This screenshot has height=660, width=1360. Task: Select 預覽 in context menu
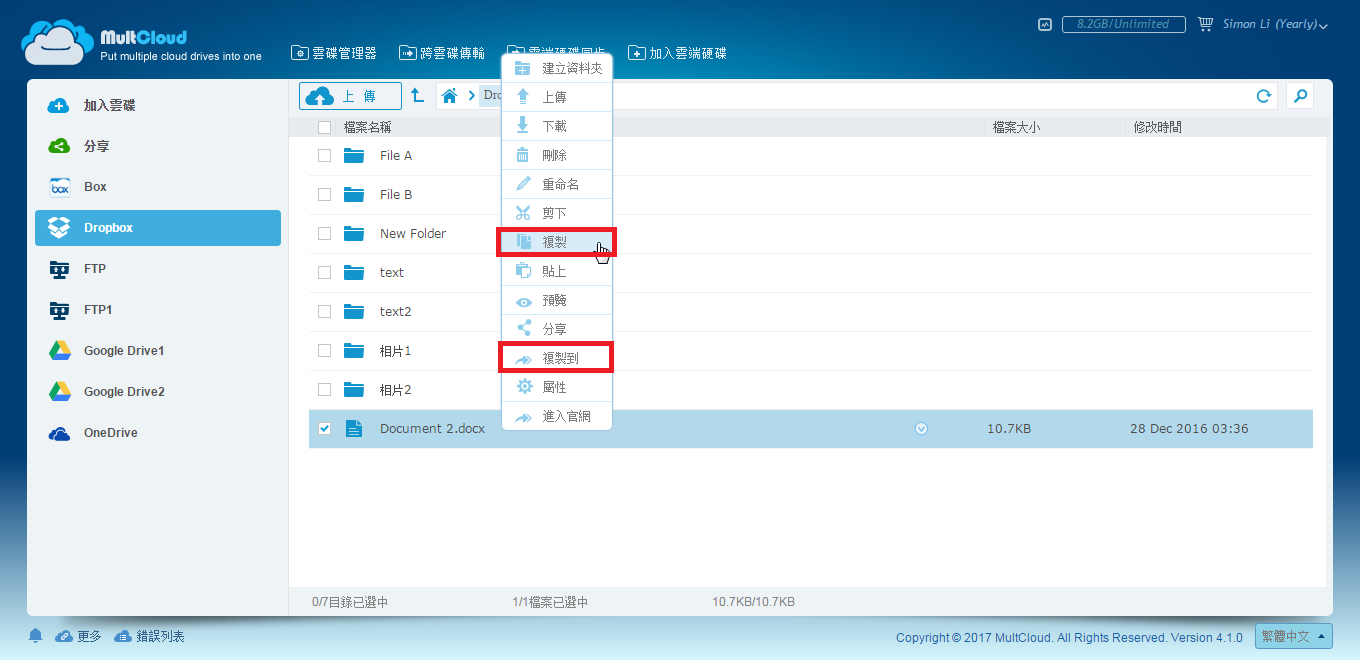click(556, 300)
